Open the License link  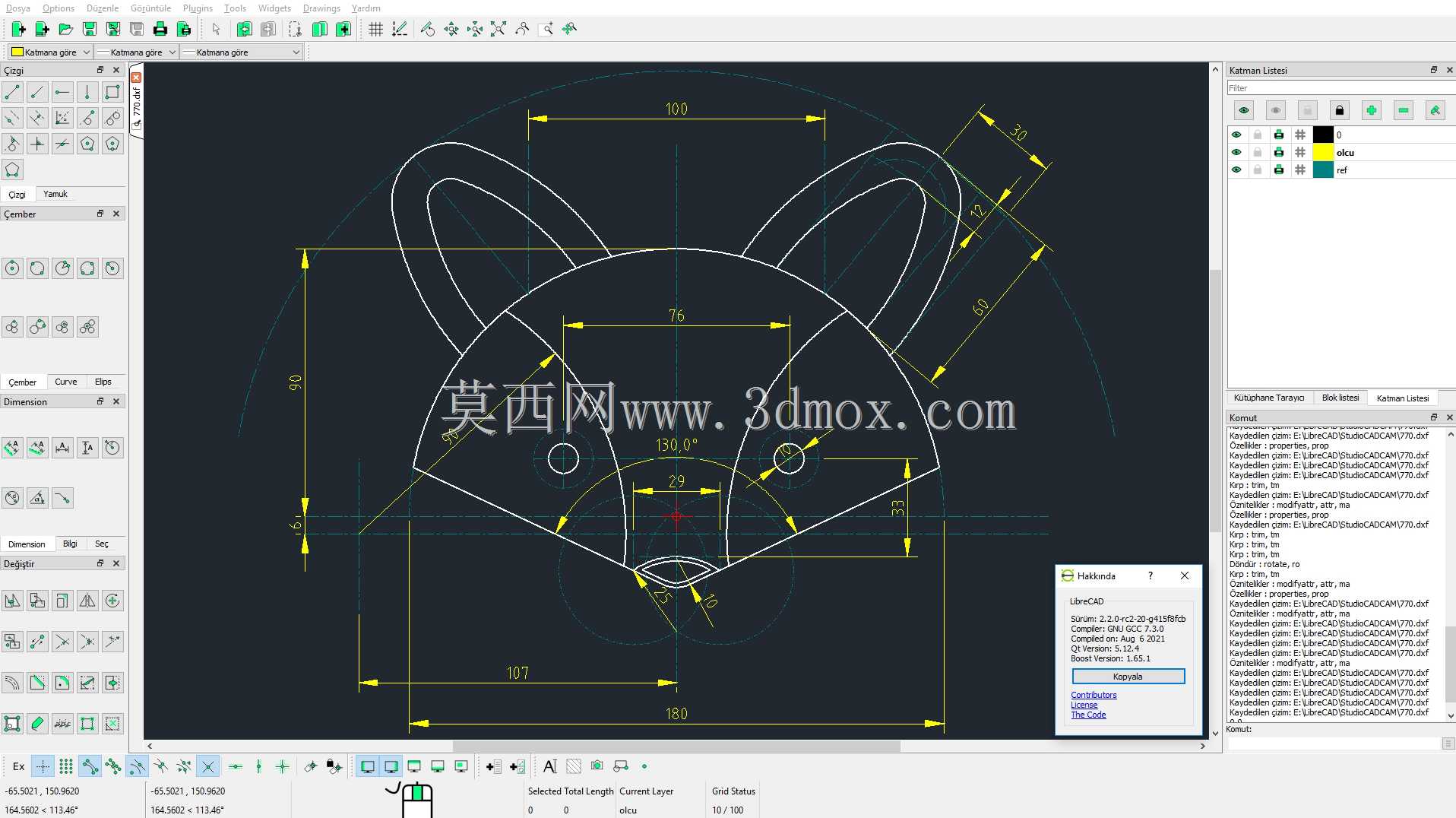1084,705
